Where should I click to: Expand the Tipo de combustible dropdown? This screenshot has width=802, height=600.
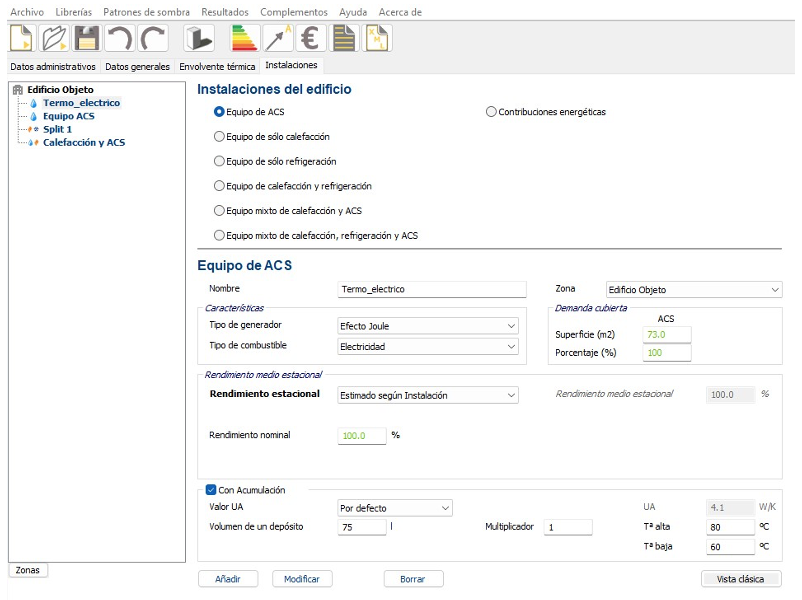[x=428, y=347]
